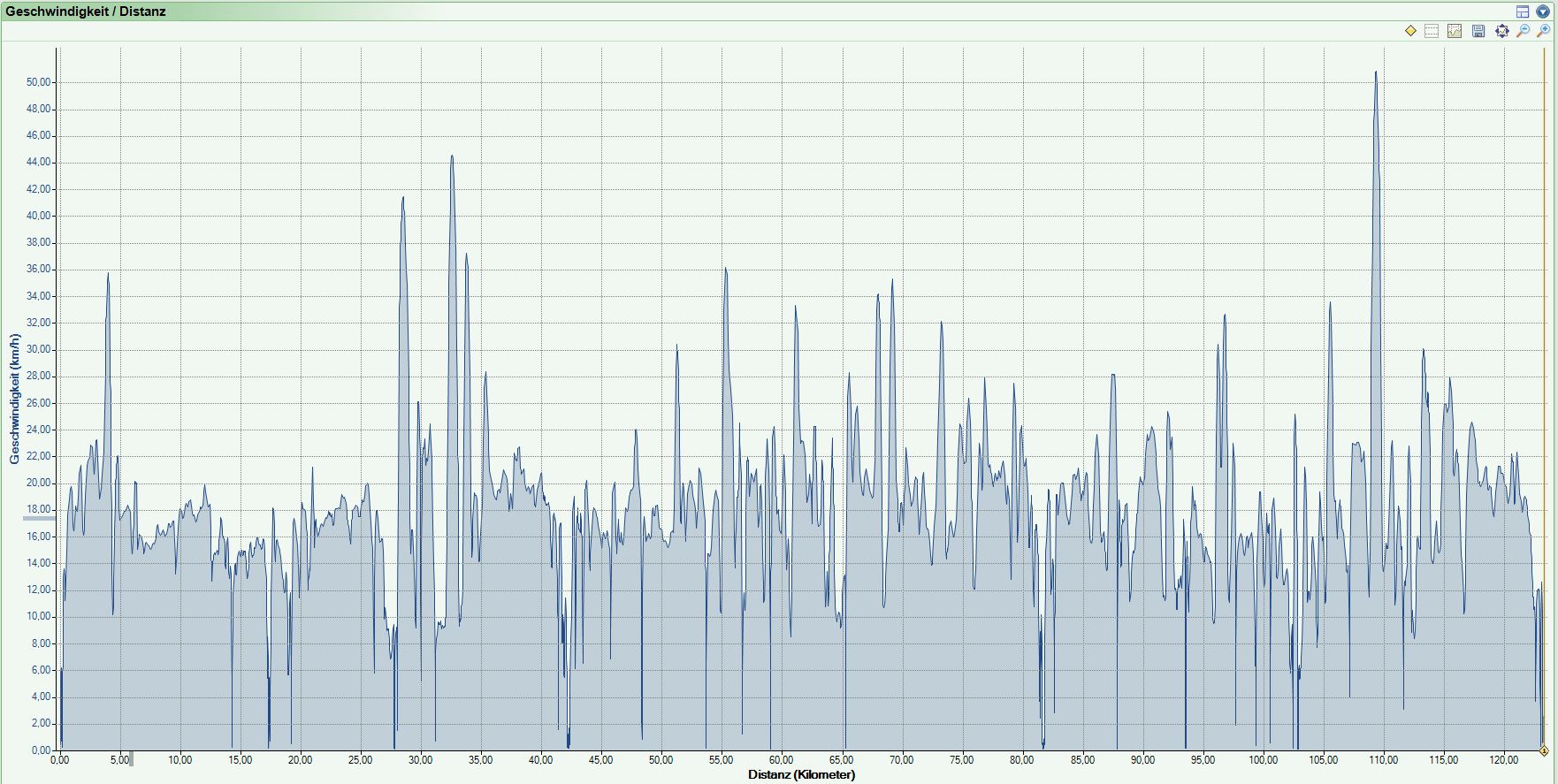This screenshot has height=784, width=1558.
Task: Click the 10,00 distance tick label
Action: coord(180,760)
